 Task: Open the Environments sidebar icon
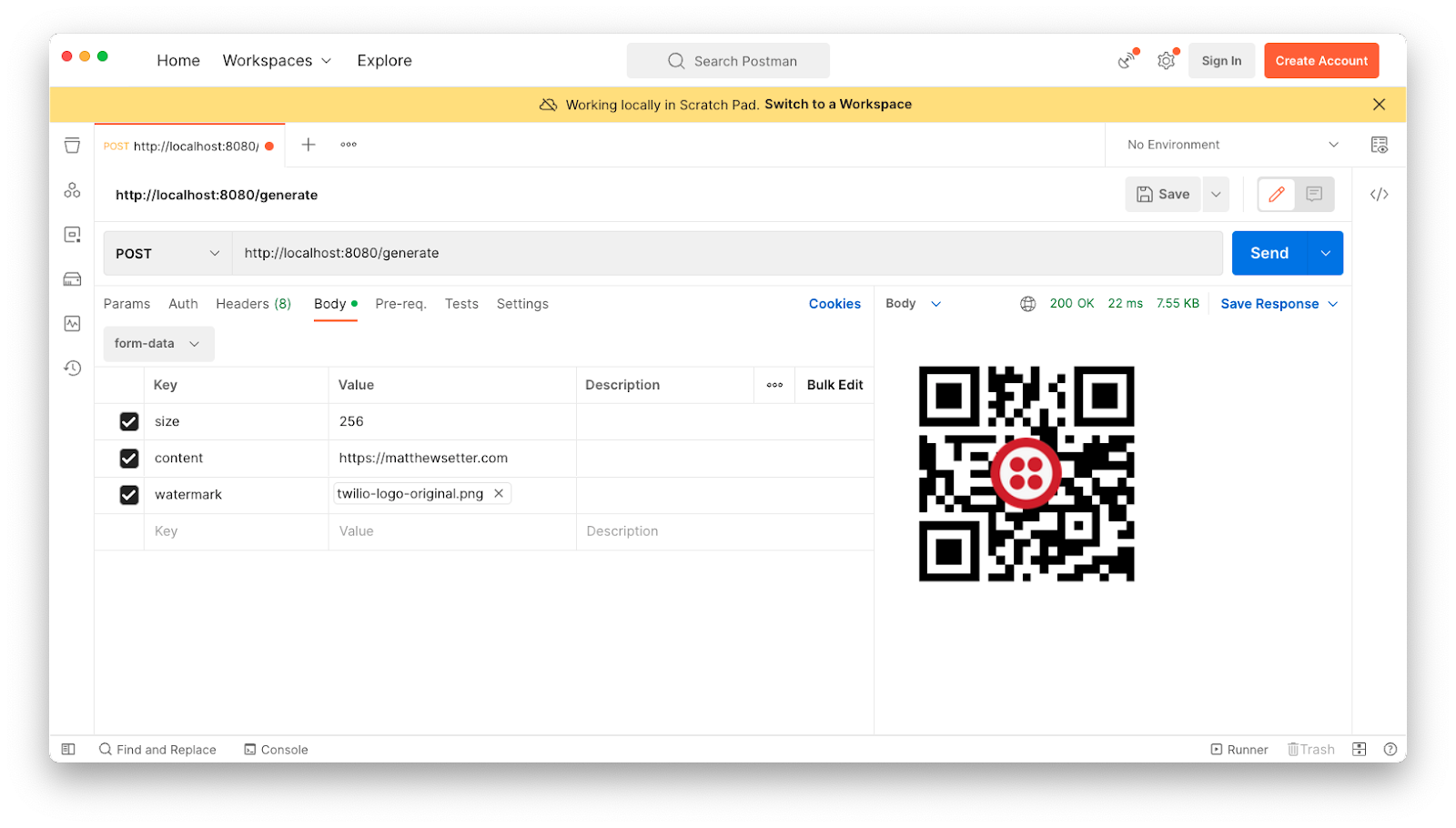pos(72,235)
